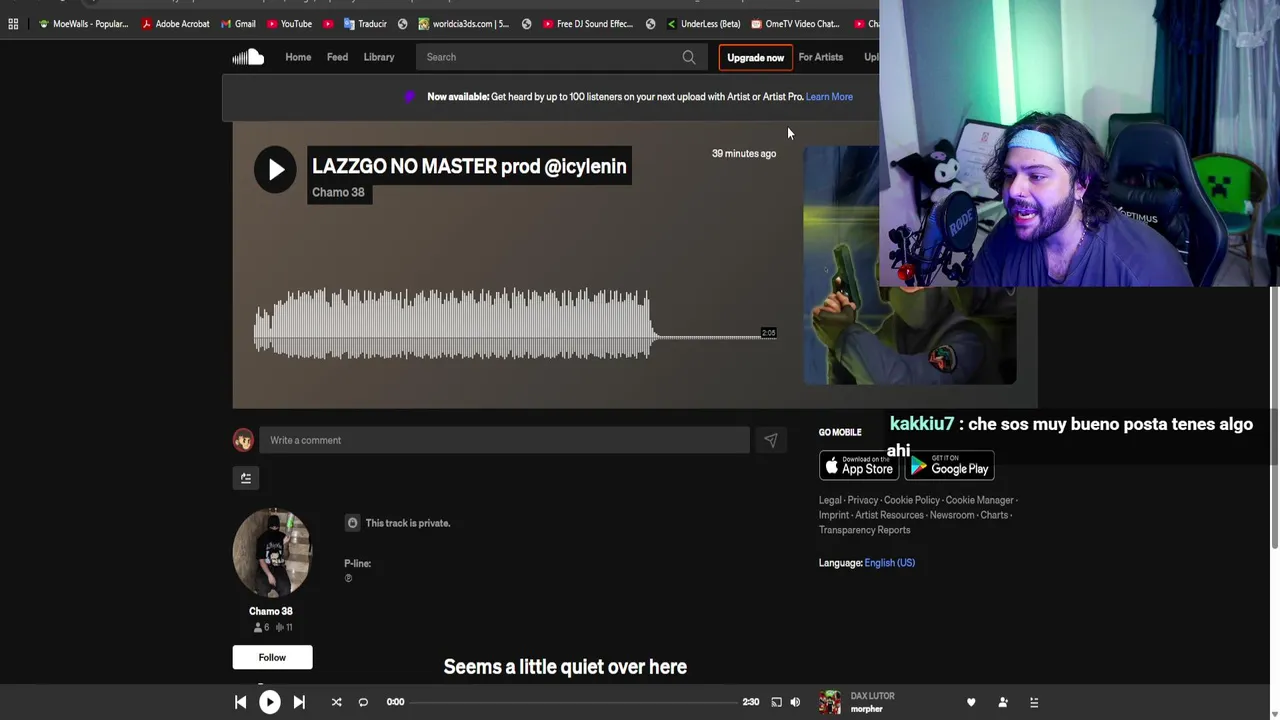
Task: Toggle shuffle in the player bar
Action: pos(336,702)
